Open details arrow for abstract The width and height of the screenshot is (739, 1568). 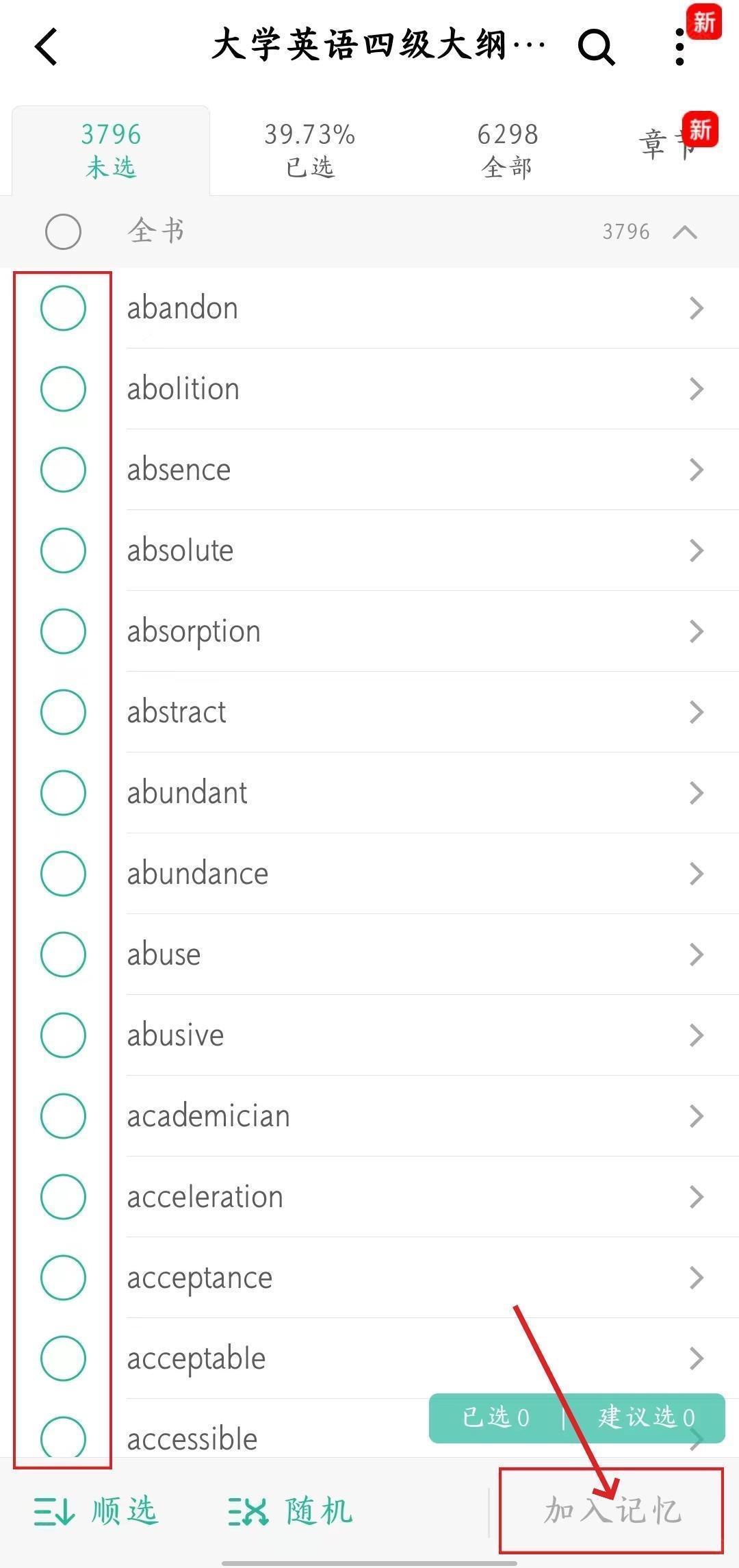click(x=697, y=713)
